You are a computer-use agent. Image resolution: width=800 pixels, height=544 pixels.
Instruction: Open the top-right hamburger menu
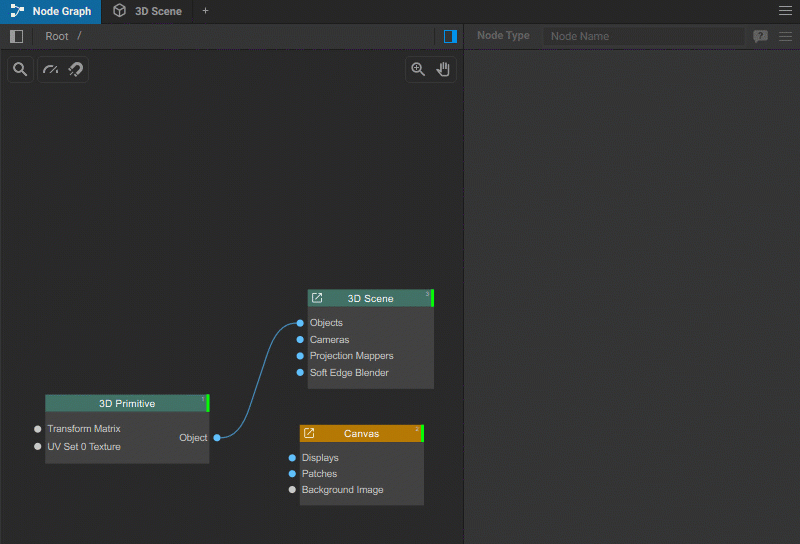[x=785, y=11]
